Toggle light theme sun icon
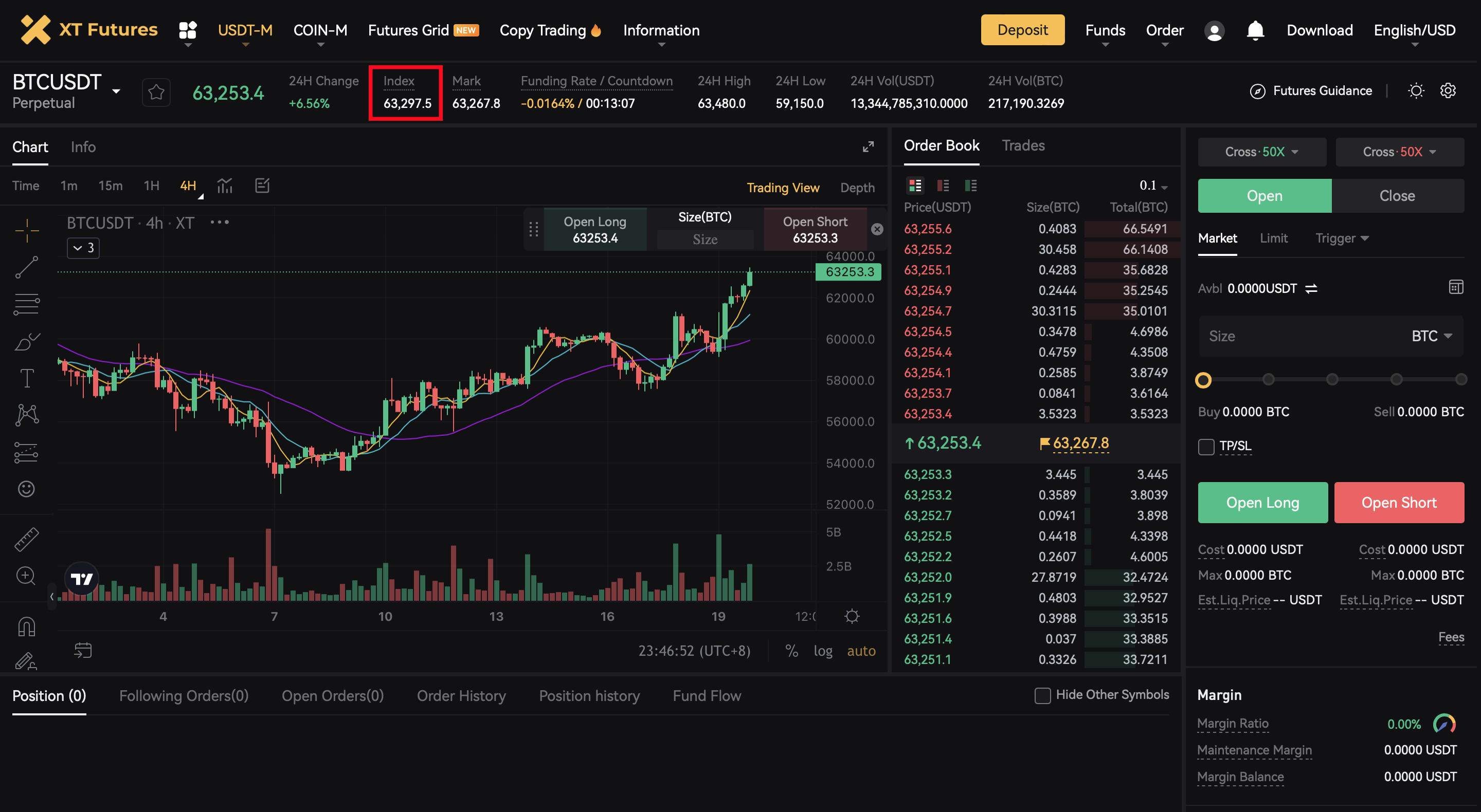 pos(1416,91)
